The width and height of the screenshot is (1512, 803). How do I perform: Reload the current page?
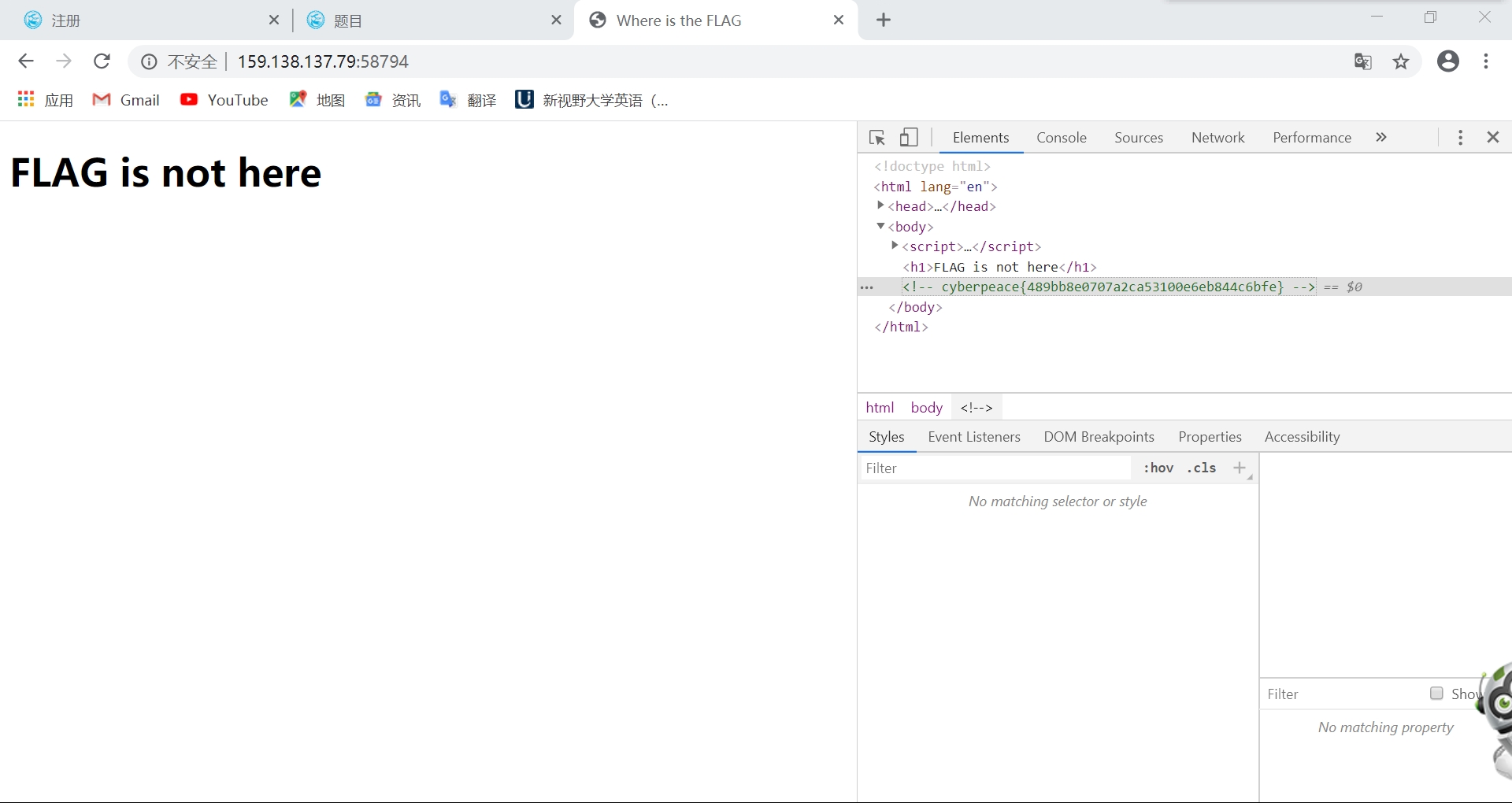tap(102, 61)
